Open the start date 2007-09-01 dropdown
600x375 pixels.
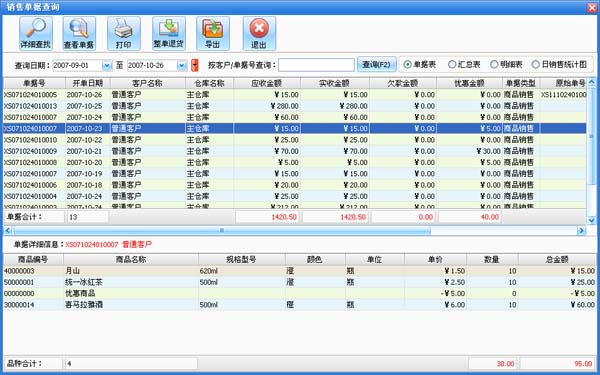[x=107, y=65]
